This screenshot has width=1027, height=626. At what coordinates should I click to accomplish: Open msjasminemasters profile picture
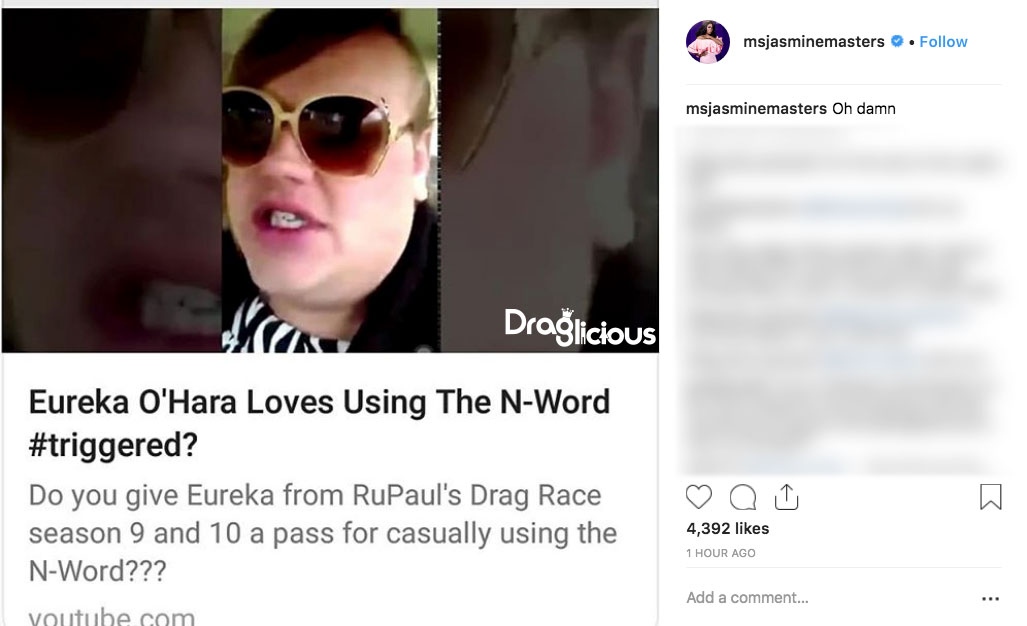pyautogui.click(x=707, y=42)
